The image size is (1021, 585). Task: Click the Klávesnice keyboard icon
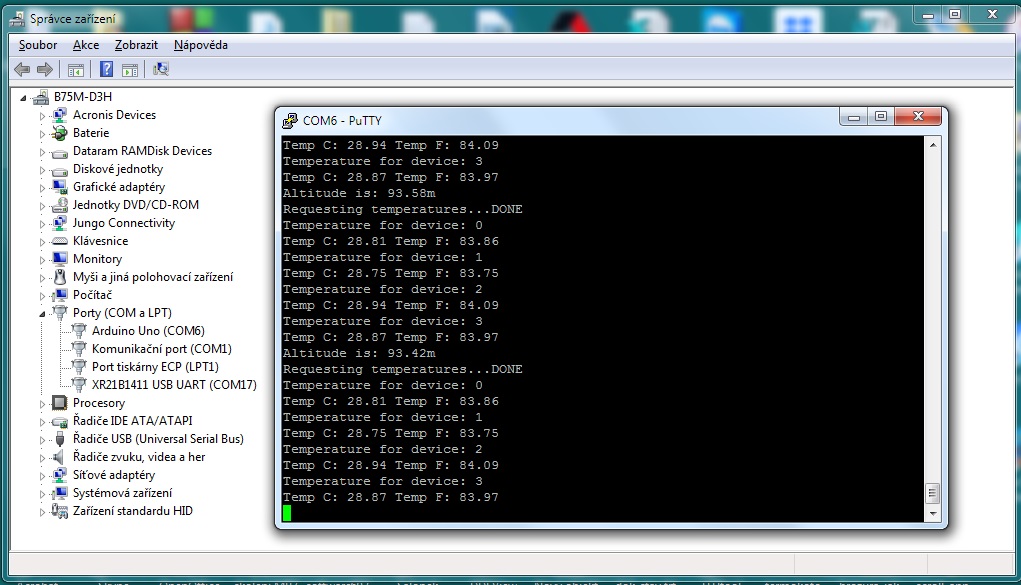tap(60, 241)
